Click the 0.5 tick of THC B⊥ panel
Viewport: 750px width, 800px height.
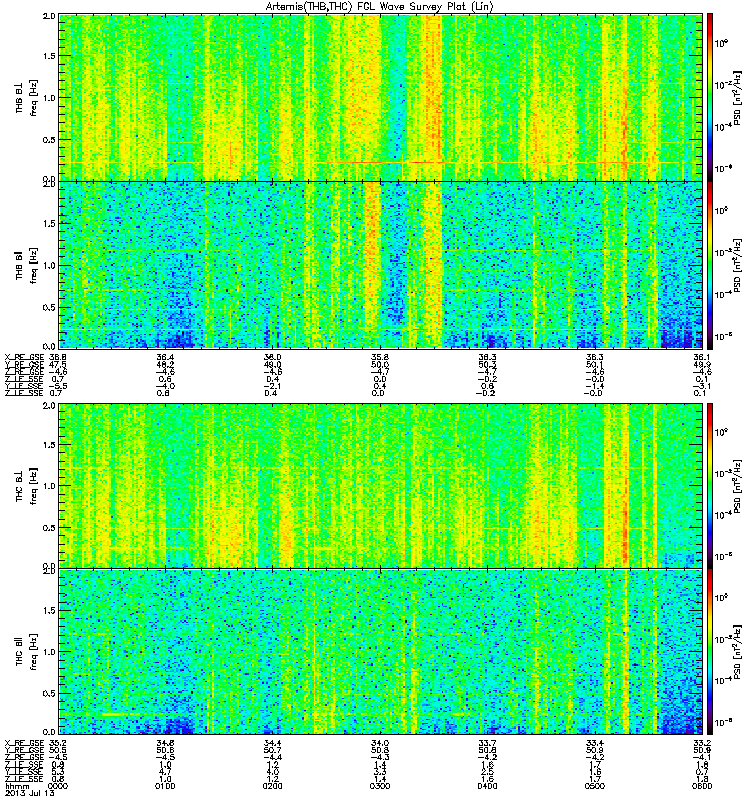(x=50, y=528)
